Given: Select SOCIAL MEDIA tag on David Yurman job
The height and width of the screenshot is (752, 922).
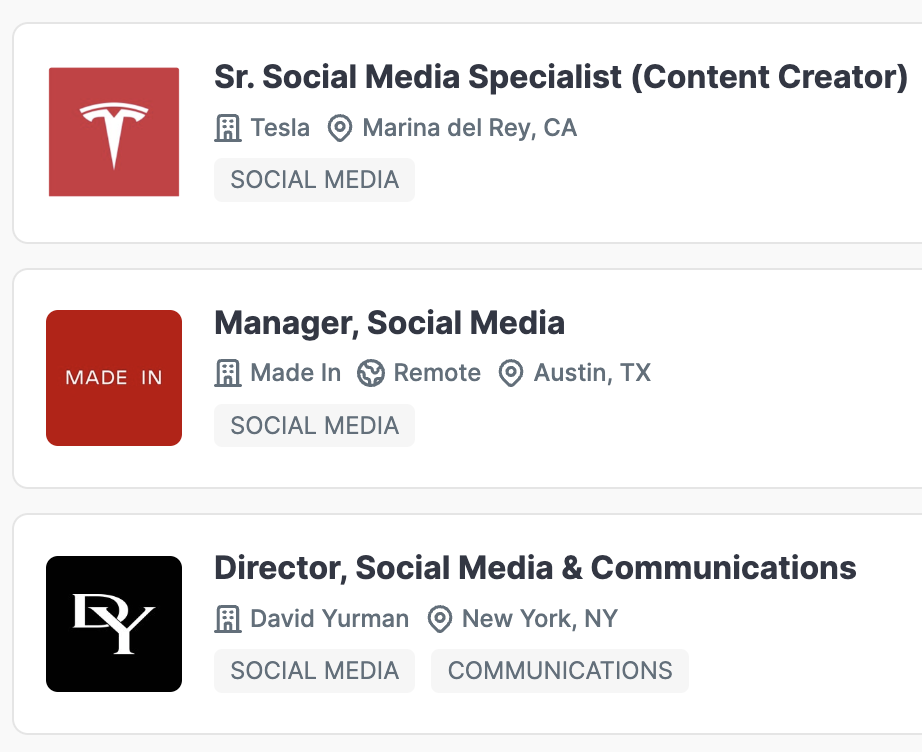Looking at the screenshot, I should 315,671.
